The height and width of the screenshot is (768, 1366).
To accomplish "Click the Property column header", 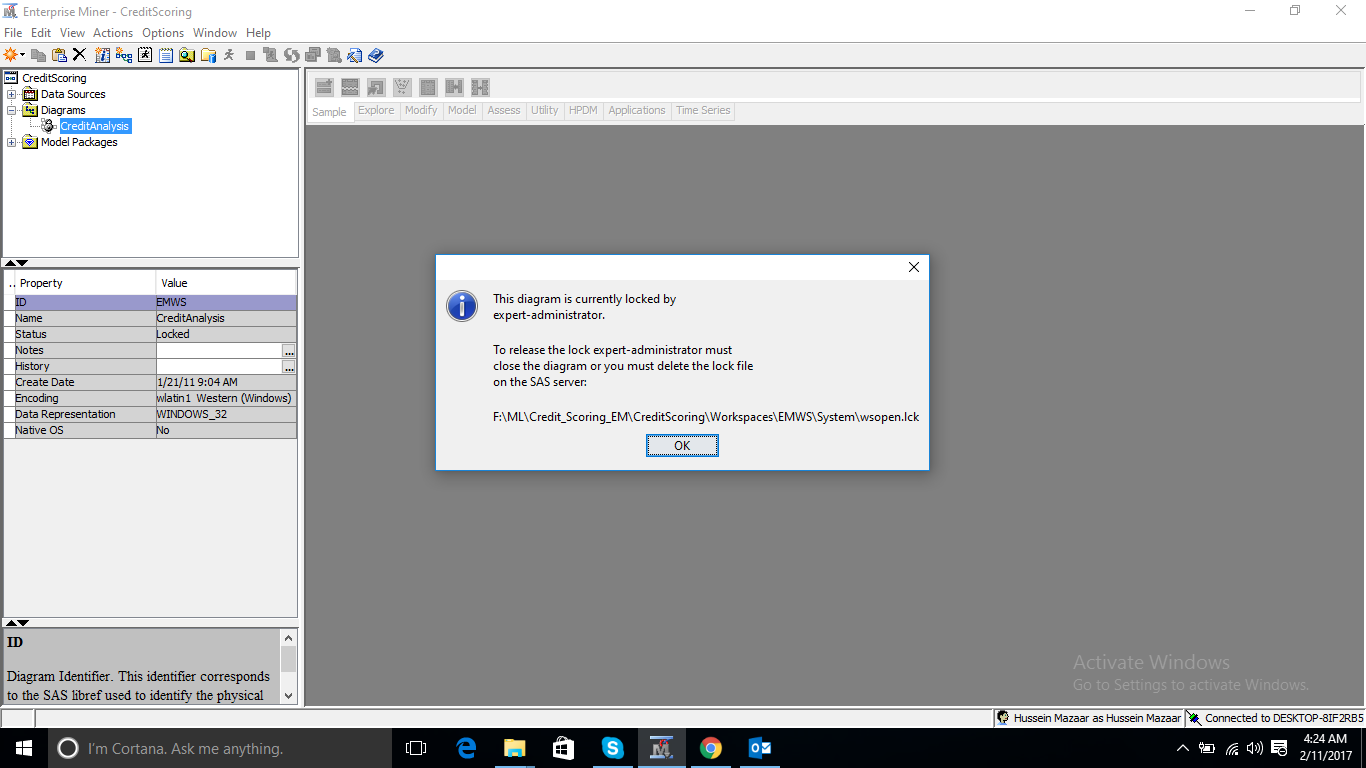I will click(x=86, y=283).
